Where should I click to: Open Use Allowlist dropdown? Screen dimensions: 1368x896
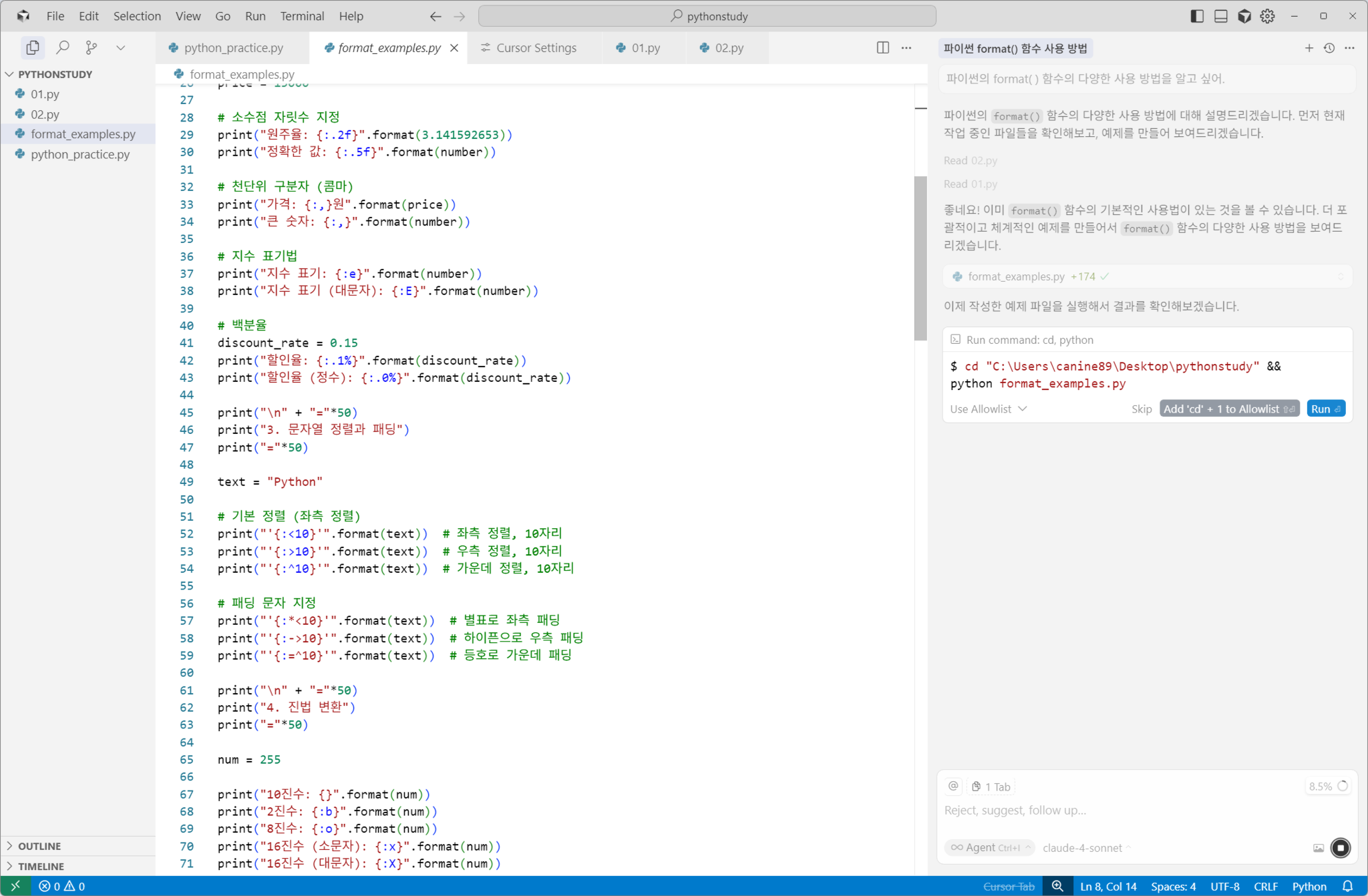point(988,409)
